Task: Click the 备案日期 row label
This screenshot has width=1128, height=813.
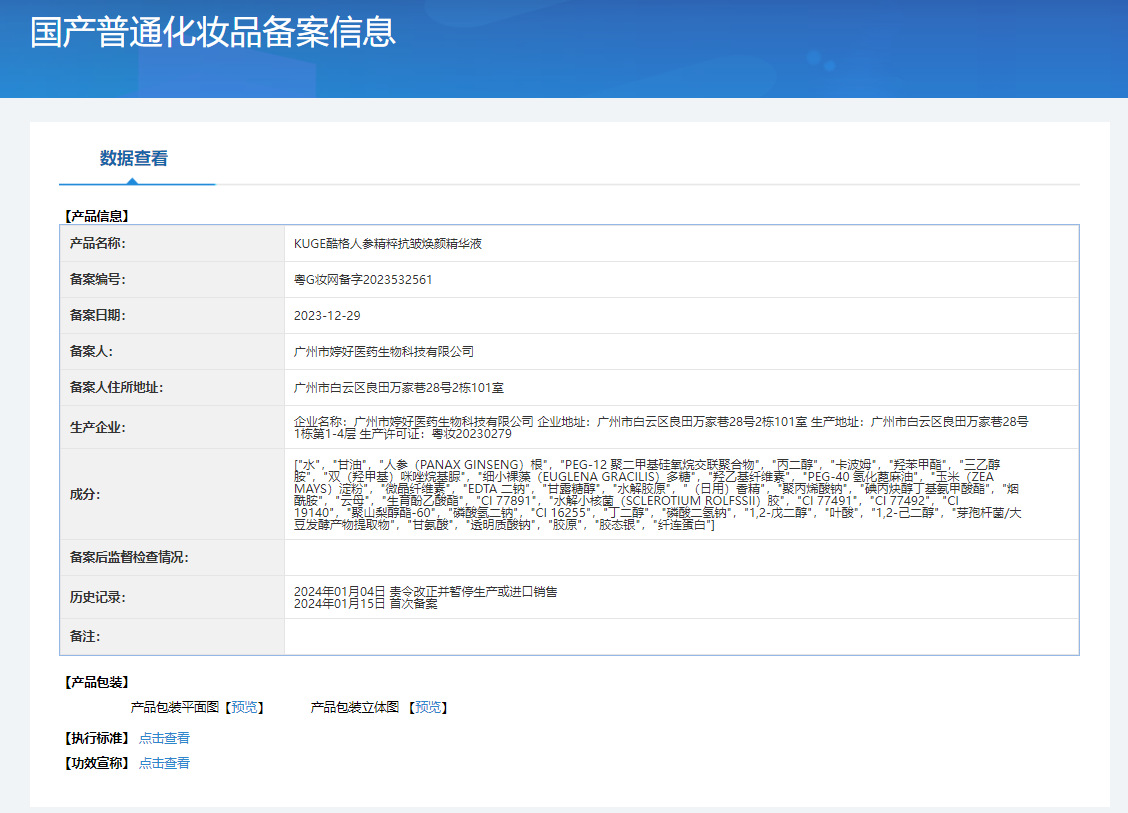Action: 98,316
